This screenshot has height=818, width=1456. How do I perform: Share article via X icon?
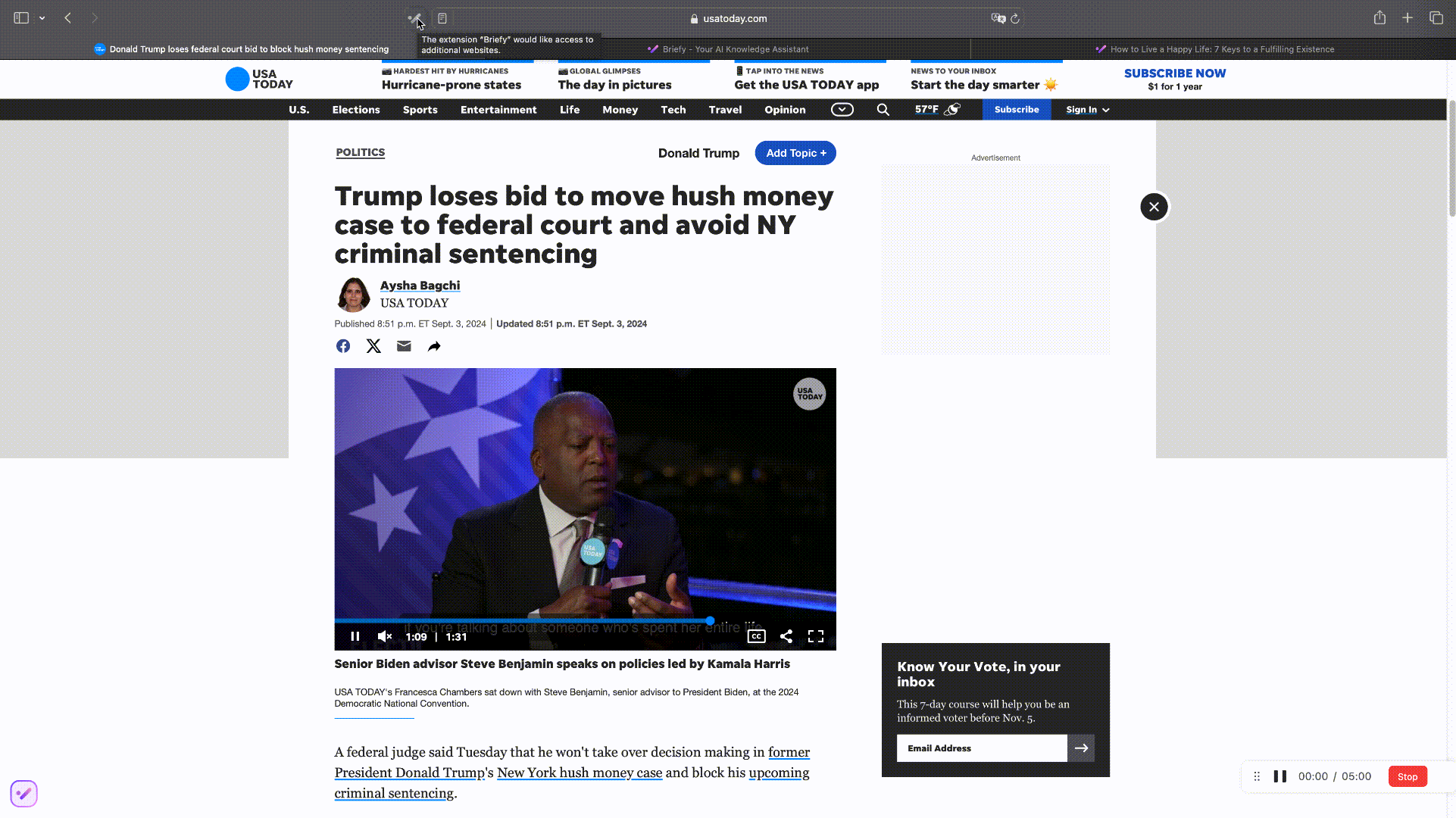click(373, 346)
